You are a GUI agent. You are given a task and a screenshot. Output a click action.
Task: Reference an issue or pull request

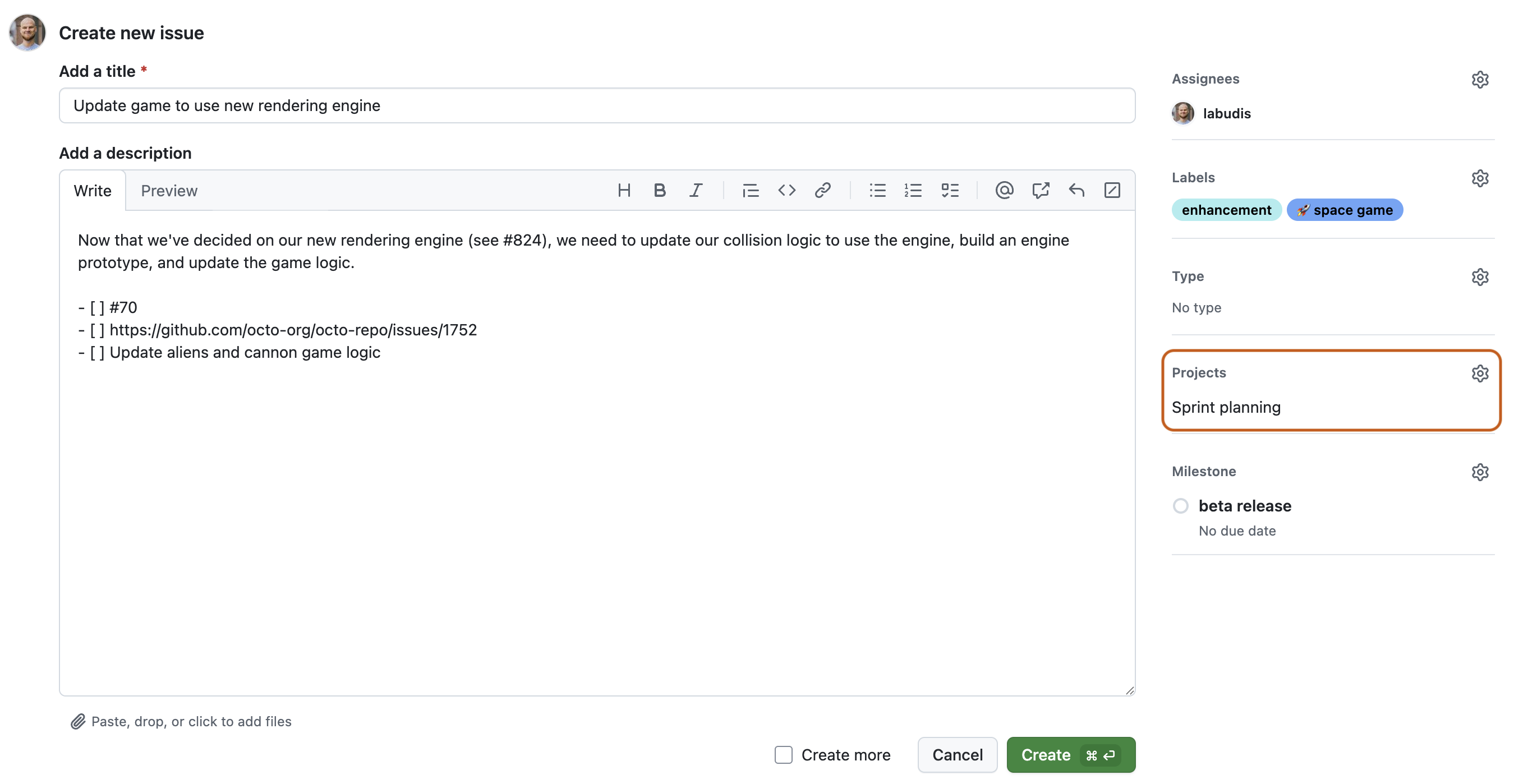(1041, 190)
